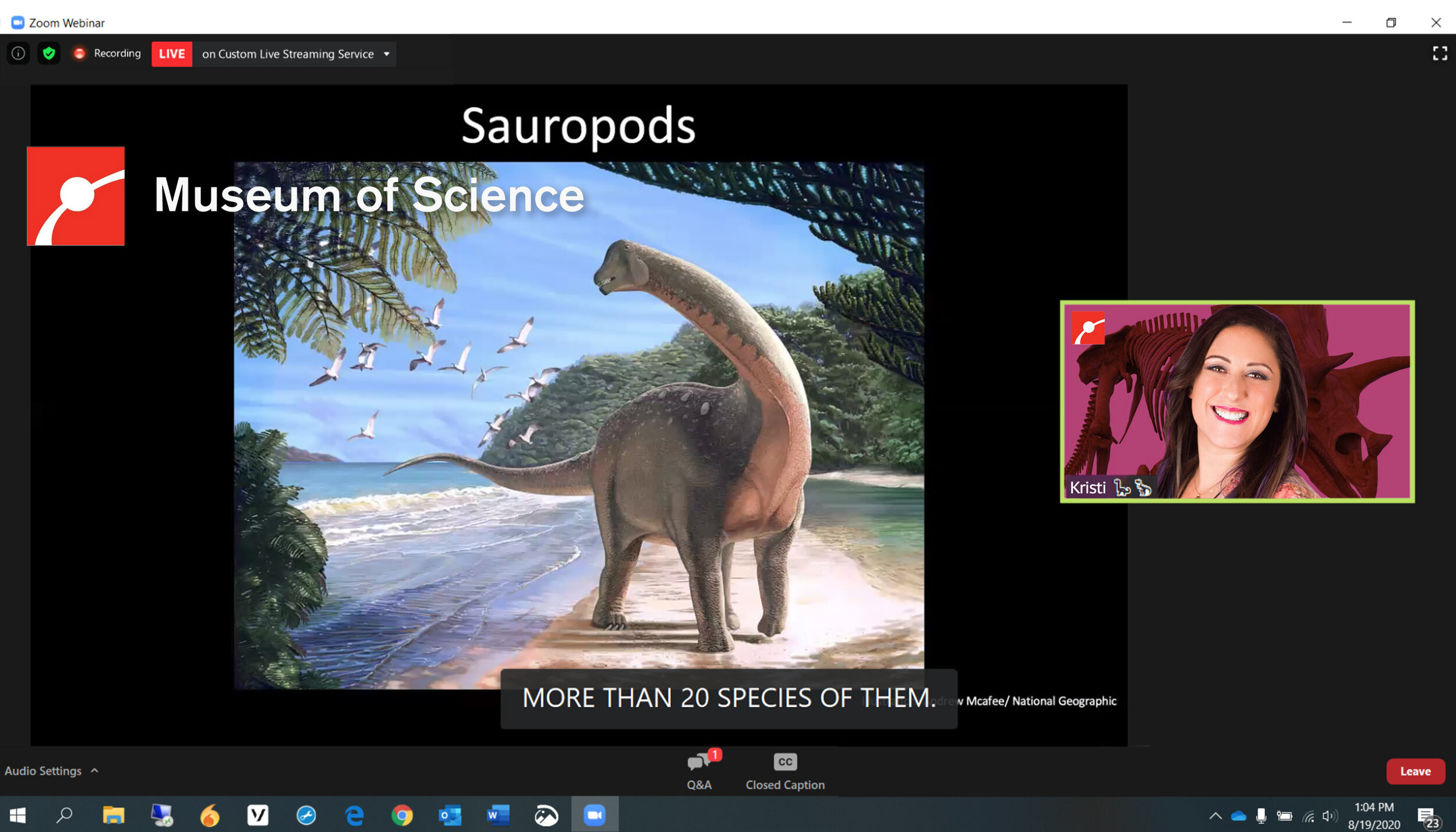Open Microsoft Word from taskbar
1456x832 pixels.
pyautogui.click(x=498, y=815)
